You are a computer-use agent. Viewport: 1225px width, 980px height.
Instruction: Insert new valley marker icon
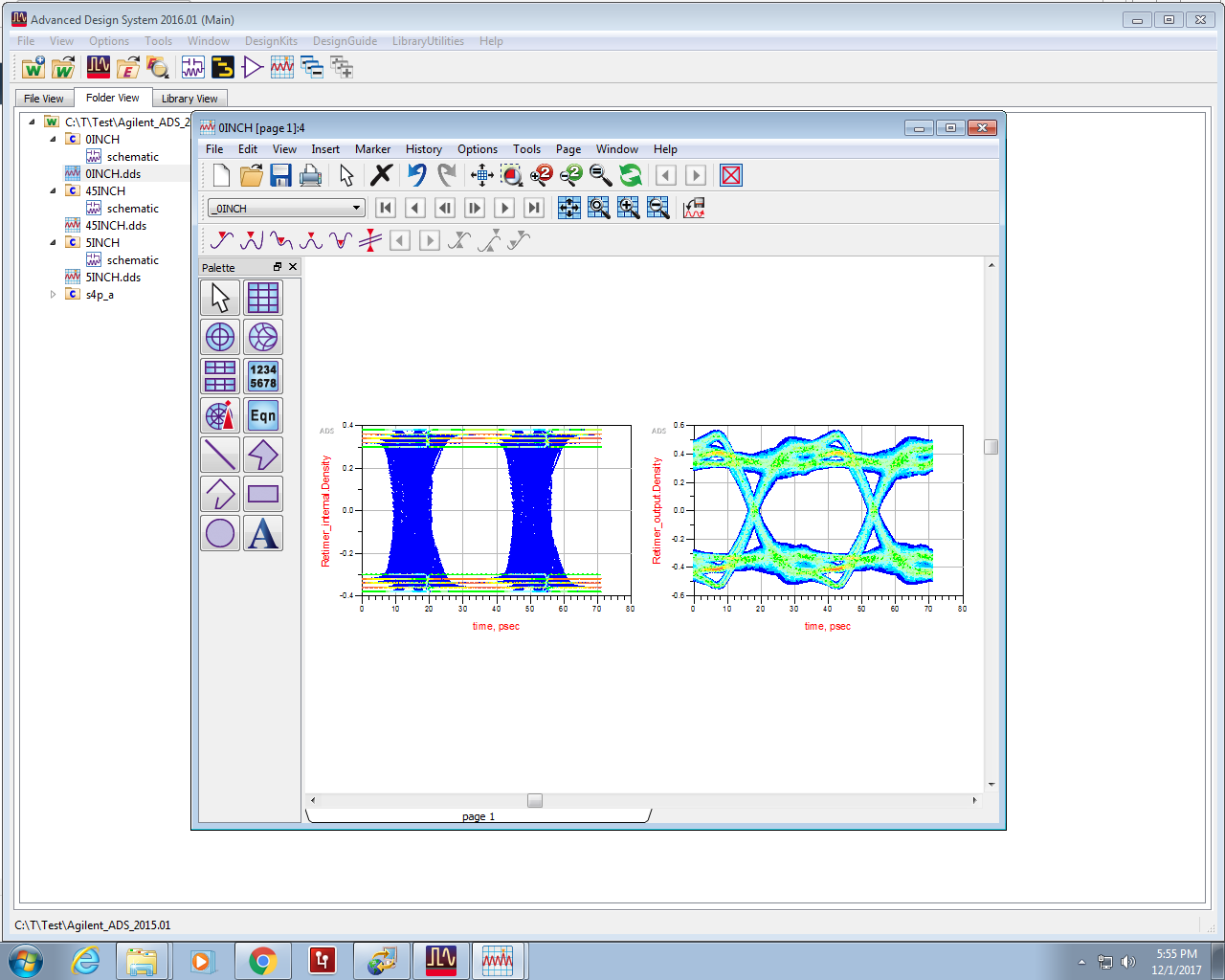coord(281,240)
